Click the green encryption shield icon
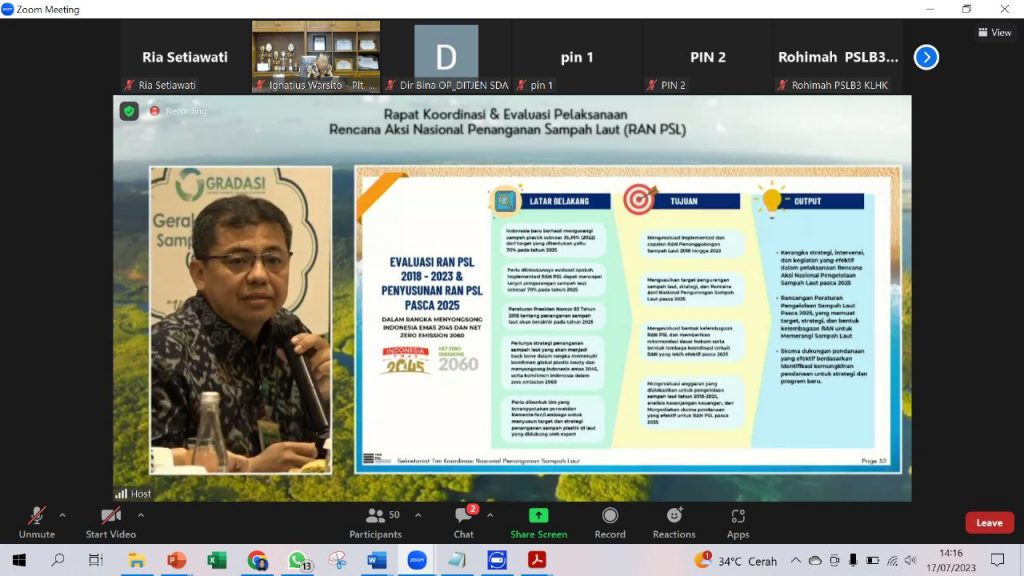Screen dimensions: 1024x576 pyautogui.click(x=130, y=111)
